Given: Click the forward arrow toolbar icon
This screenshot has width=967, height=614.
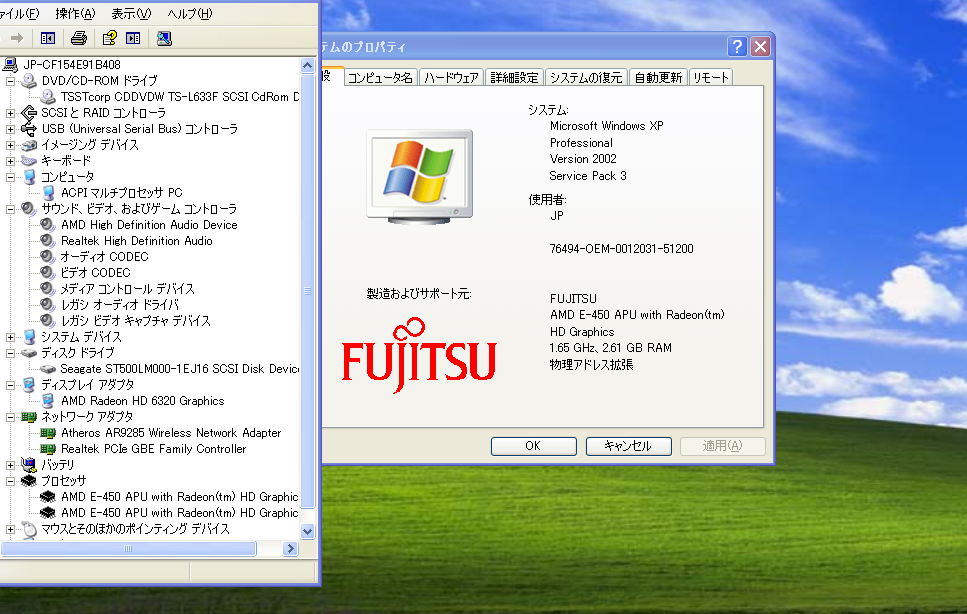Looking at the screenshot, I should pos(17,38).
